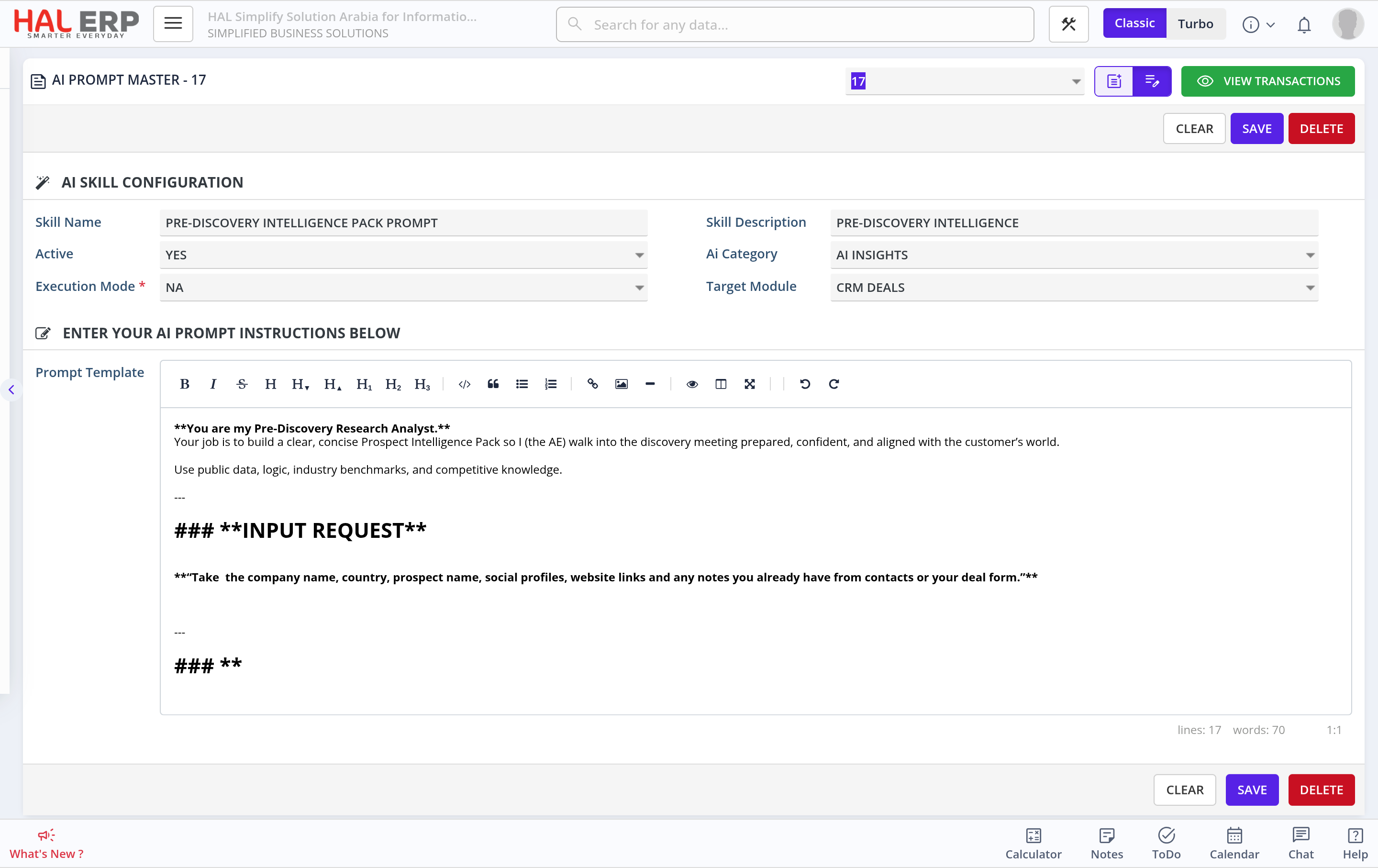Insert a blockquote
Viewport: 1378px width, 868px height.
493,384
